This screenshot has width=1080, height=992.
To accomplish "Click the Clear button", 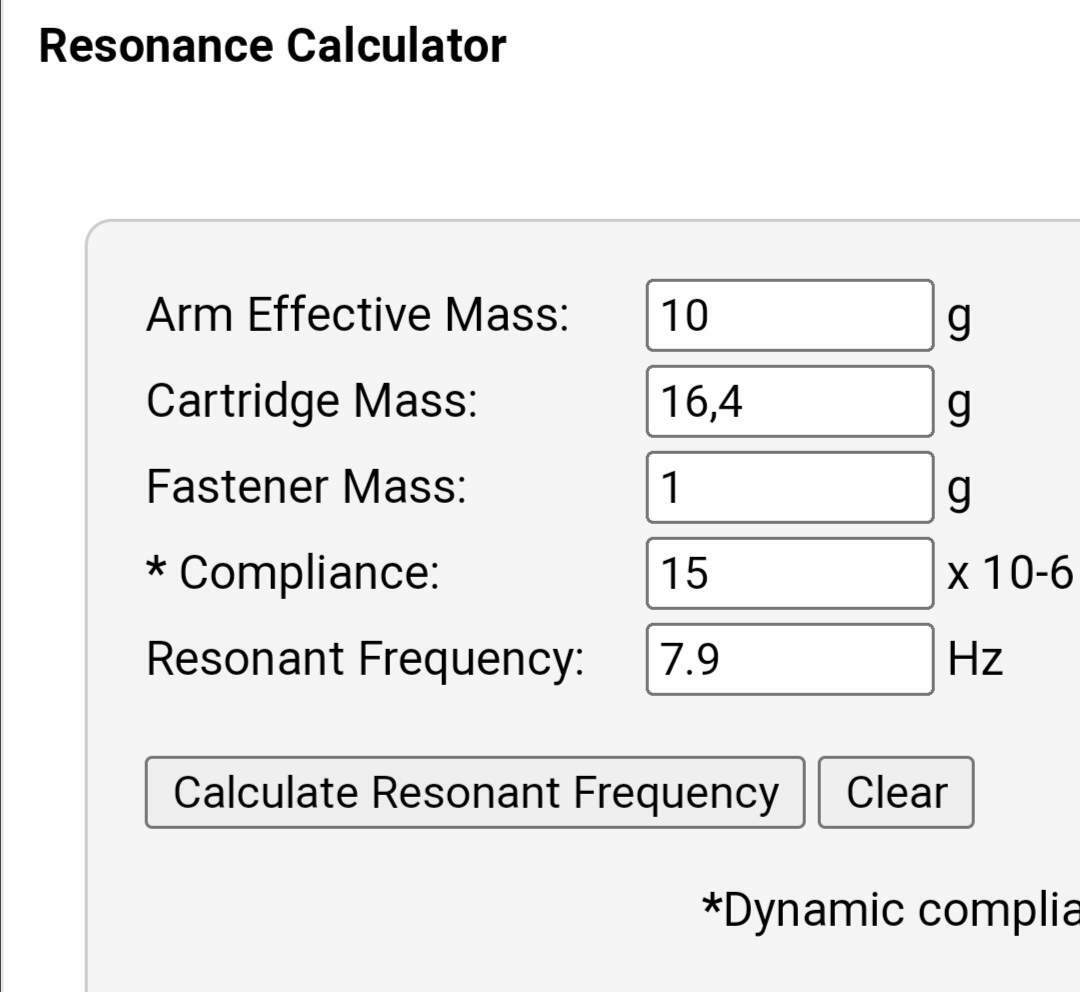I will point(896,792).
